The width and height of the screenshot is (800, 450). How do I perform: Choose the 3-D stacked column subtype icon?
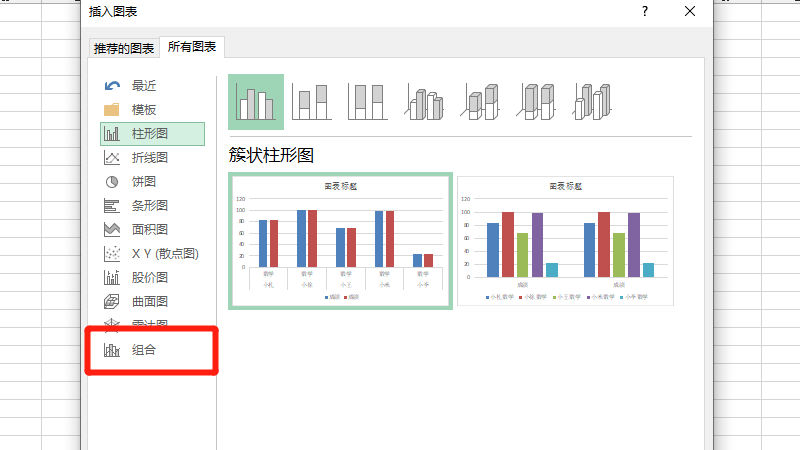coord(481,102)
